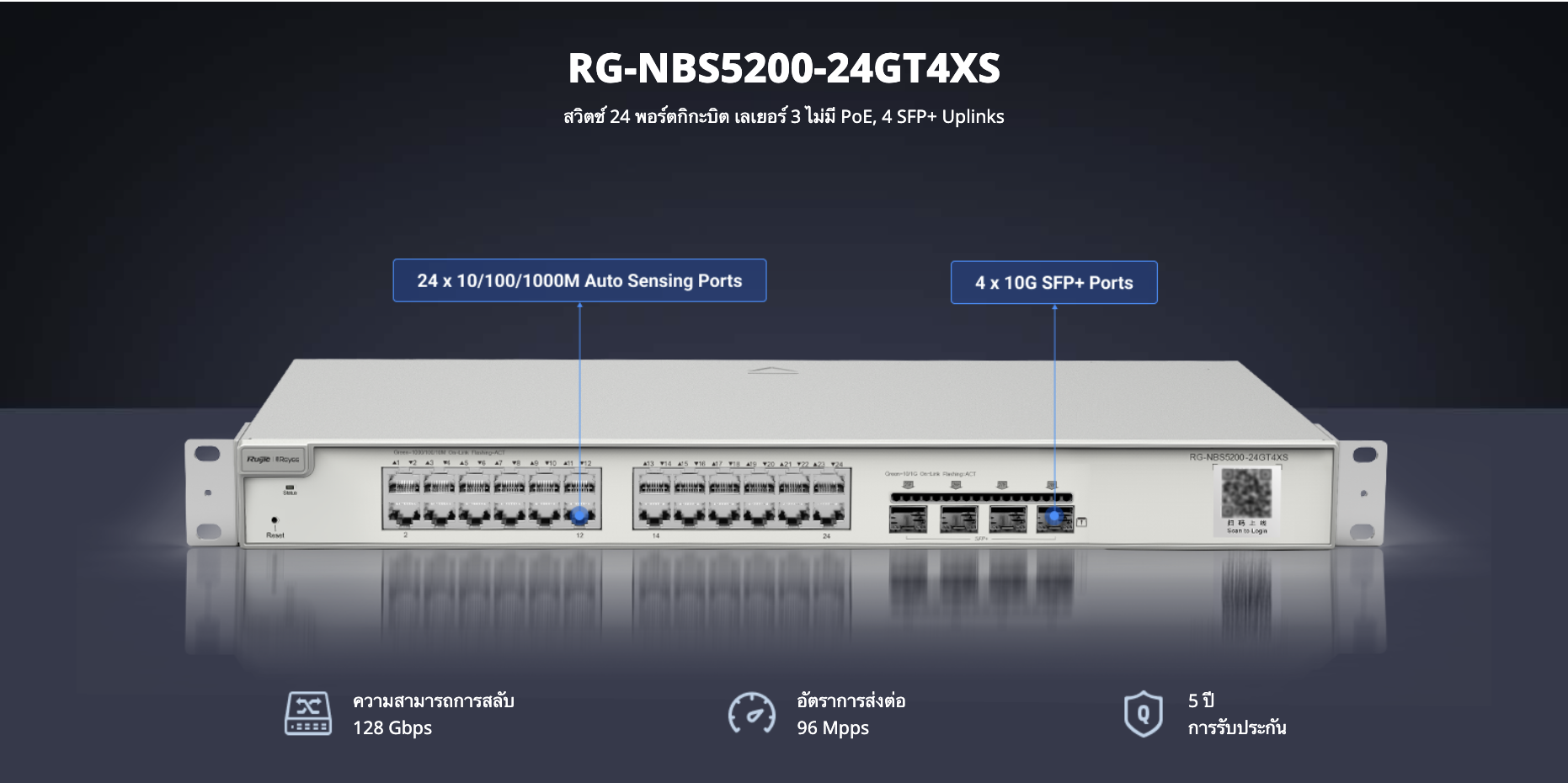Viewport: 1568px width, 783px height.
Task: Click the triangle mark on the switch top
Action: tap(772, 370)
